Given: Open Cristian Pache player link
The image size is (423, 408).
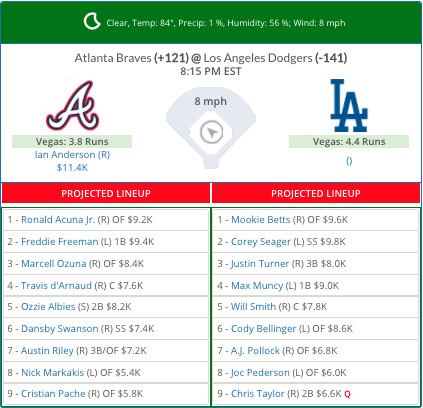Looking at the screenshot, I should (53, 394).
